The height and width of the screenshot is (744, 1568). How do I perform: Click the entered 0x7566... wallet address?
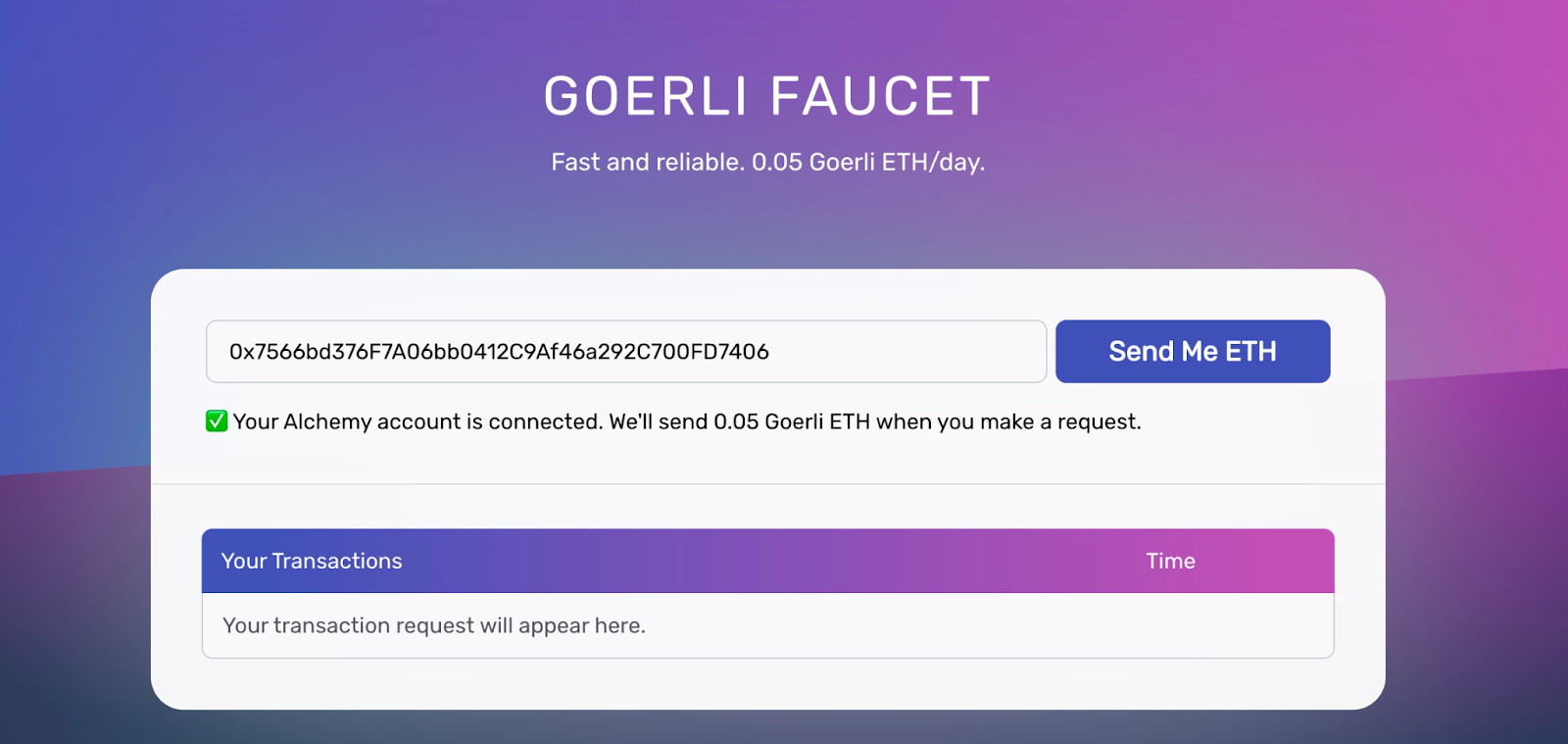pyautogui.click(x=498, y=351)
